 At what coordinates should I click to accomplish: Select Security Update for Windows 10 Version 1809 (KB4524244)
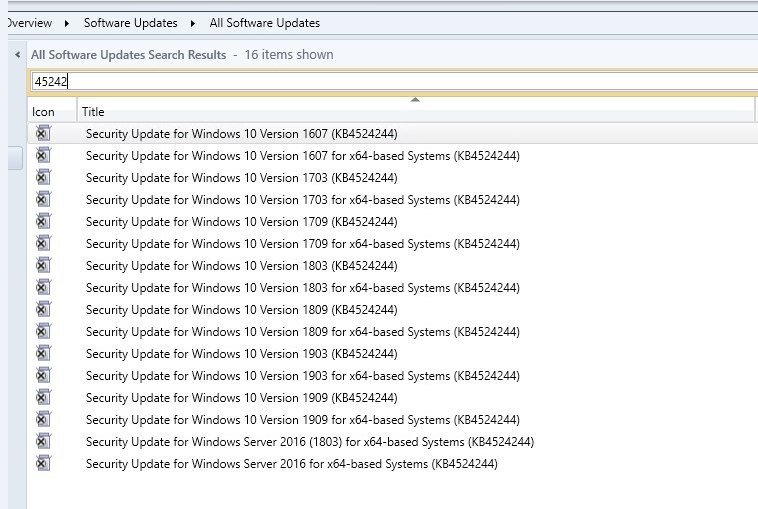[242, 310]
